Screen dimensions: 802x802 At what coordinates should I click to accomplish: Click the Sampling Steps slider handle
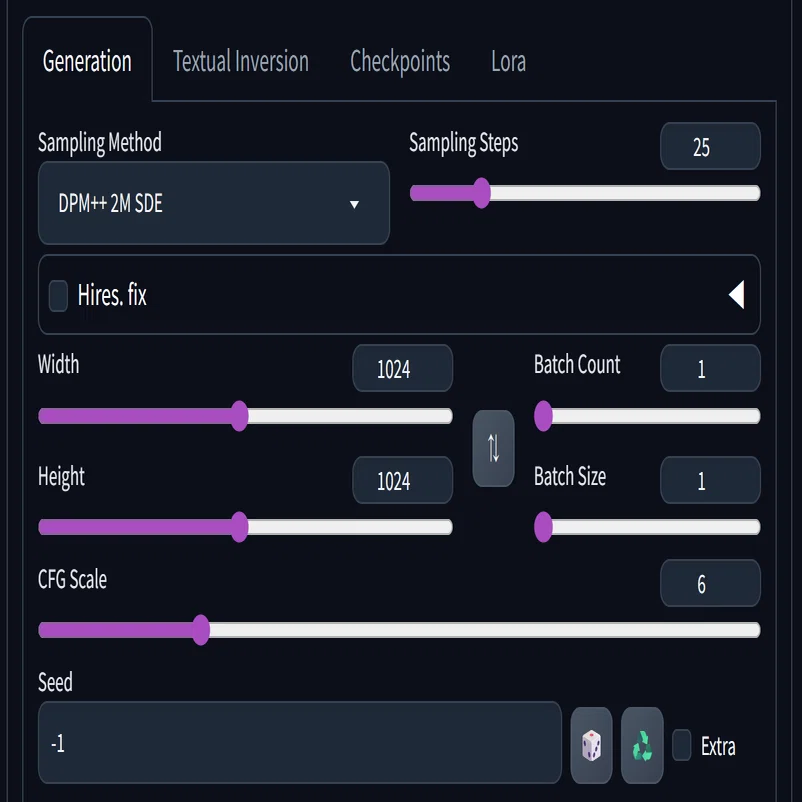(x=481, y=193)
